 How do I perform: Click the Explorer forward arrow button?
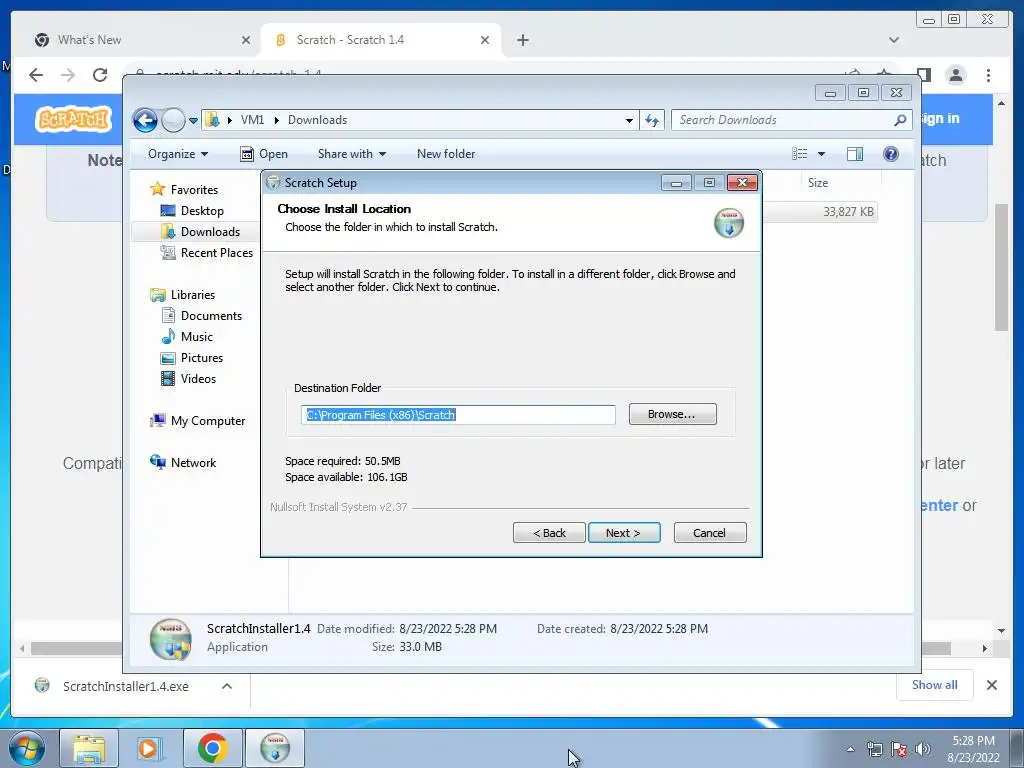pyautogui.click(x=173, y=120)
